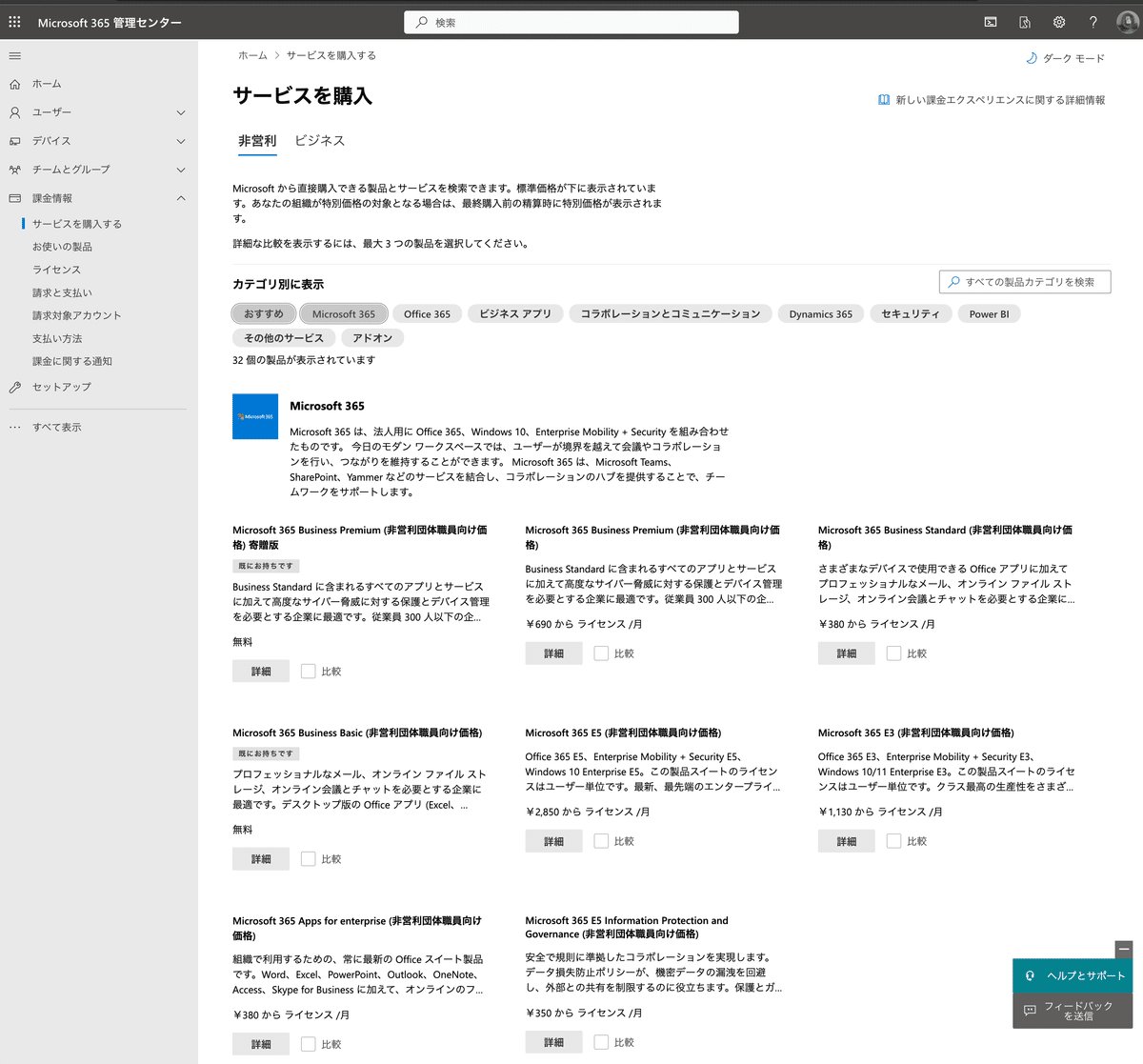Click the ホーム breadcrumb link
The height and width of the screenshot is (1064, 1143).
pyautogui.click(x=252, y=55)
